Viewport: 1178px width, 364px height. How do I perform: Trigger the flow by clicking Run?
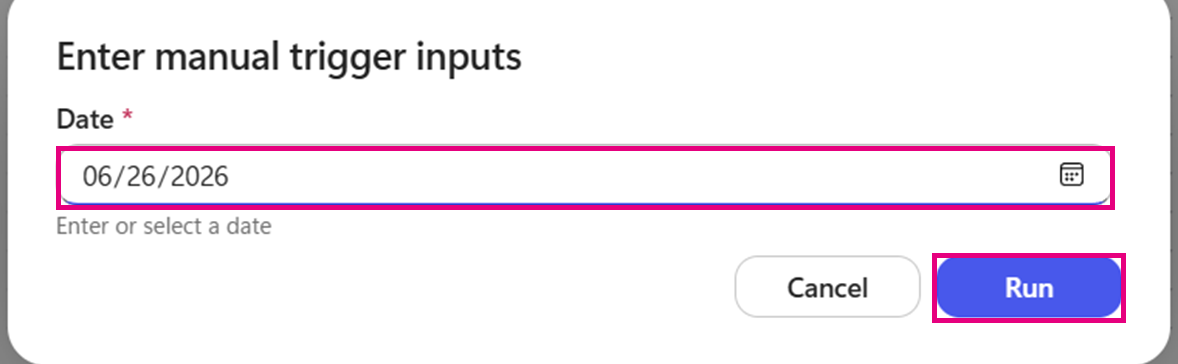coord(1029,288)
